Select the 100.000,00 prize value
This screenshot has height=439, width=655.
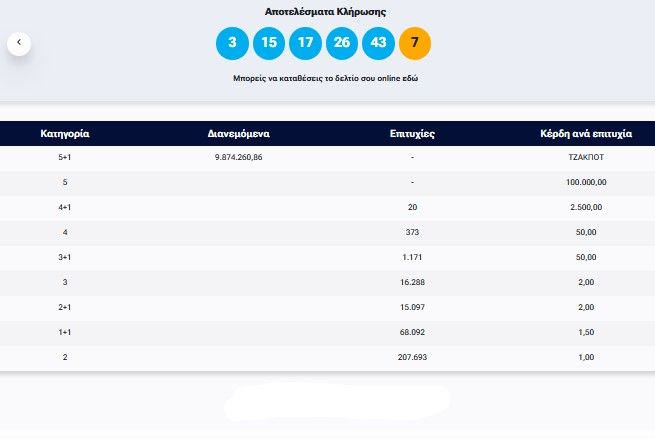[x=585, y=183]
